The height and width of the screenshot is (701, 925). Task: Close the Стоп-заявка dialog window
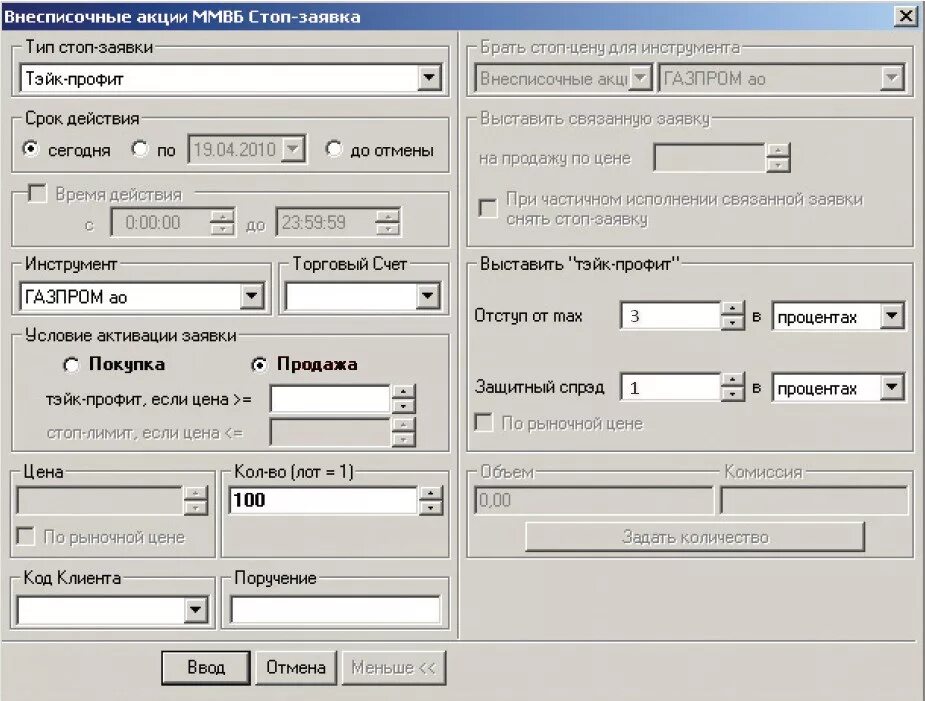point(905,16)
